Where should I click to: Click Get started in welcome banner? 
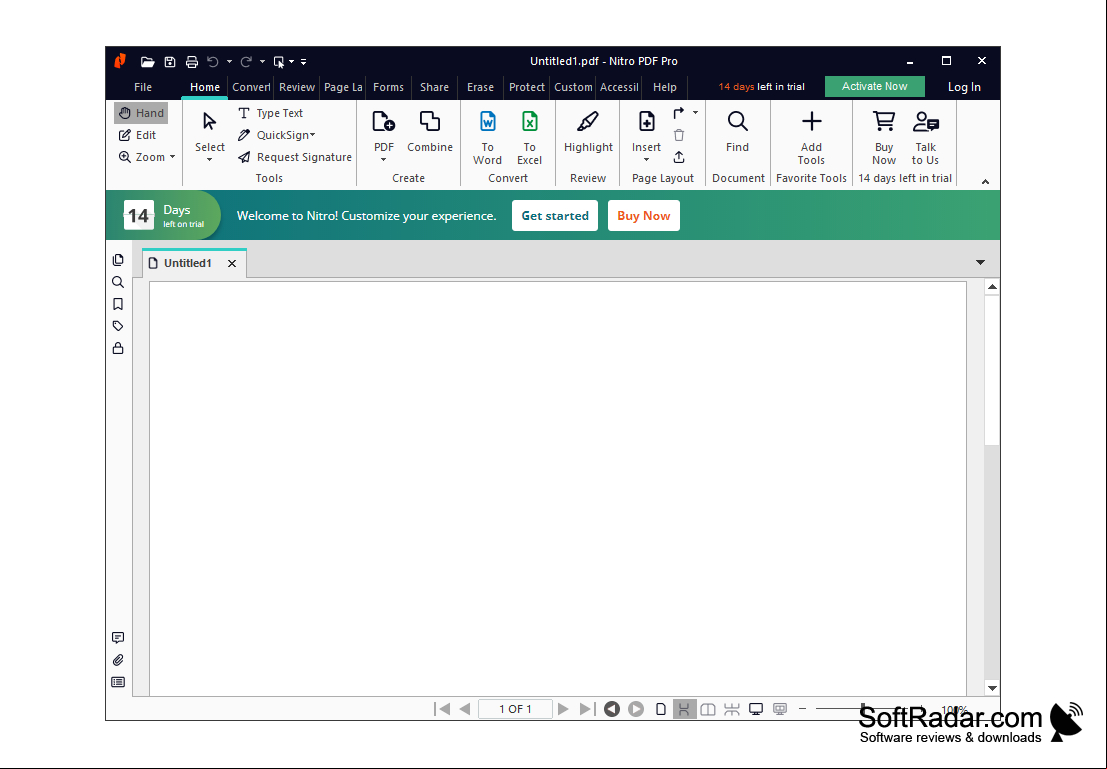[555, 215]
